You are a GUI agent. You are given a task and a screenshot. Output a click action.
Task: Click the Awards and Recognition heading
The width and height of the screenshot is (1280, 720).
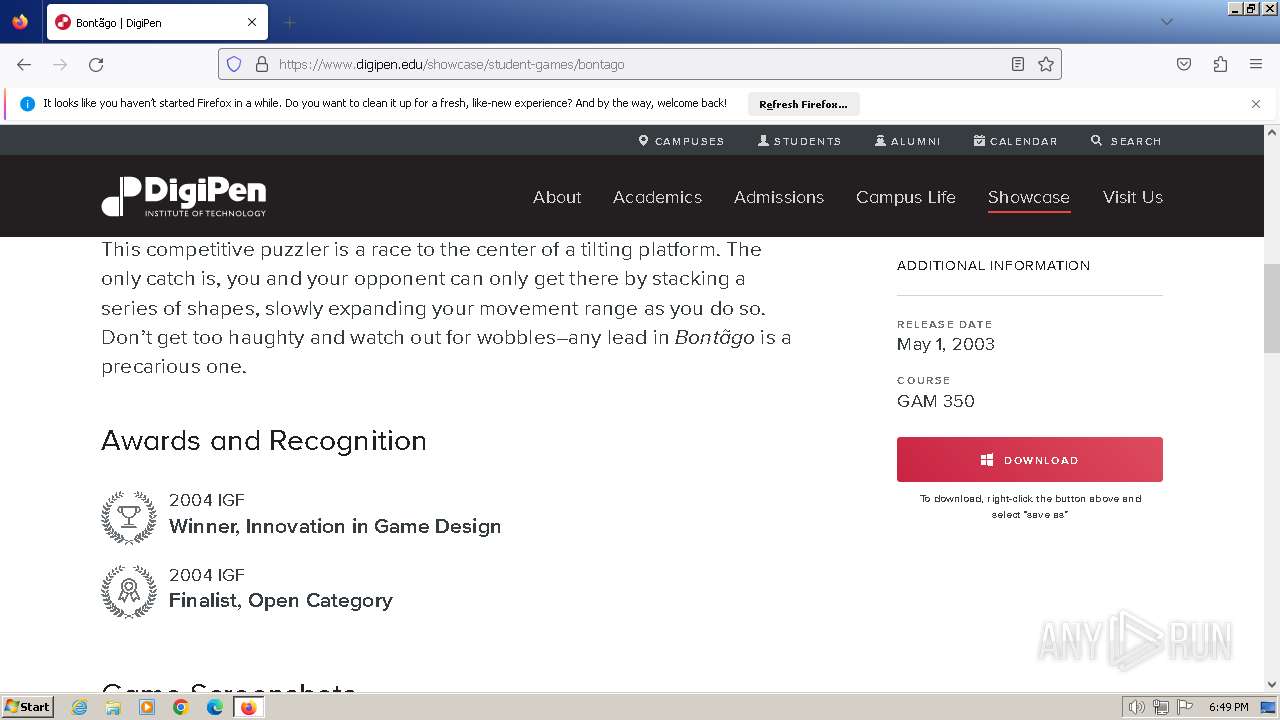pos(264,441)
